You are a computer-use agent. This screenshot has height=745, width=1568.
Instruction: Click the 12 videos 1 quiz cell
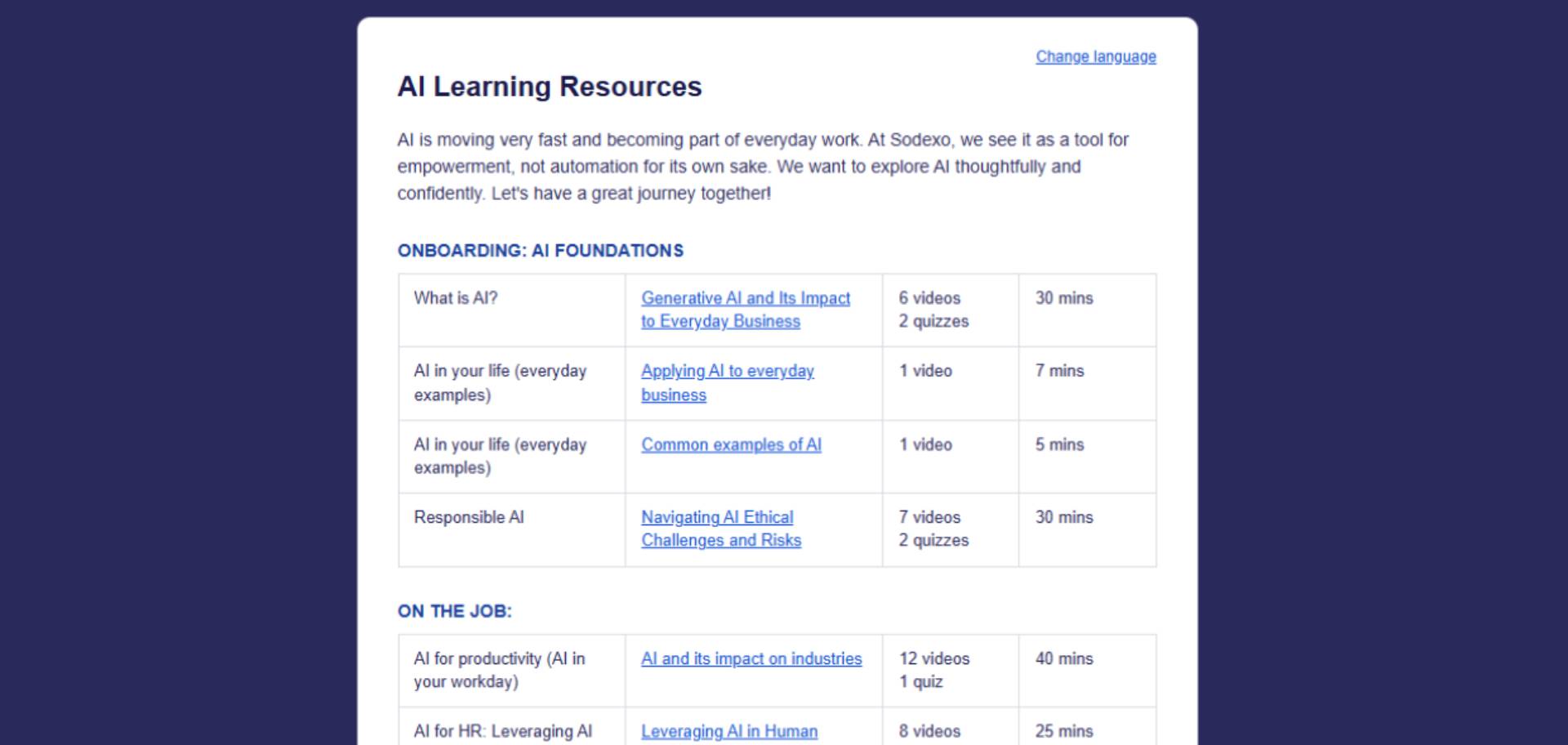(951, 671)
